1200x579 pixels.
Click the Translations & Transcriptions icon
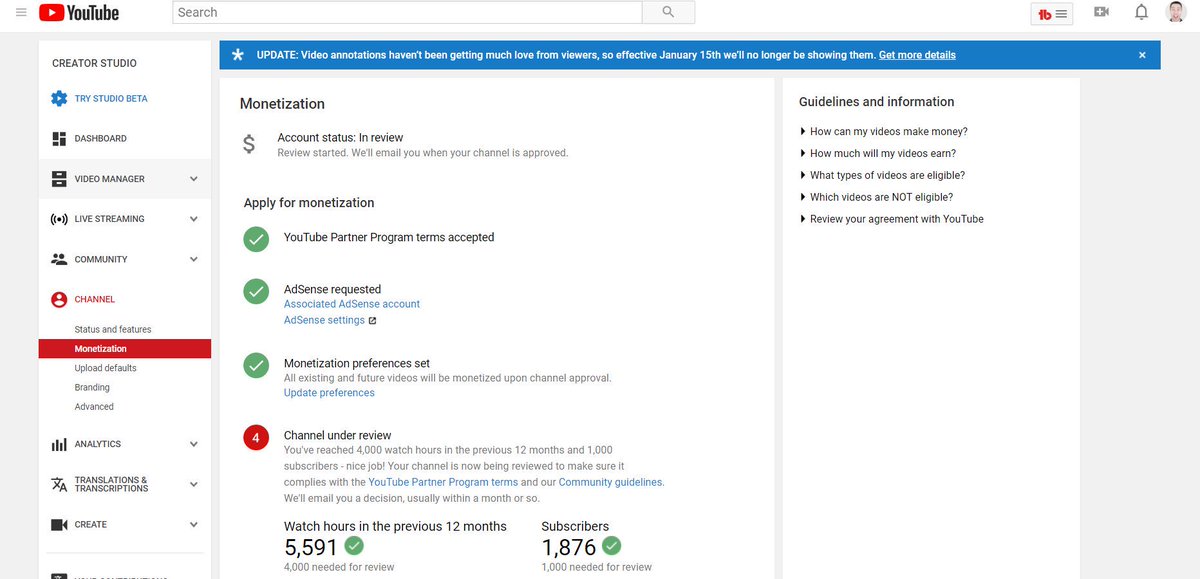[59, 484]
